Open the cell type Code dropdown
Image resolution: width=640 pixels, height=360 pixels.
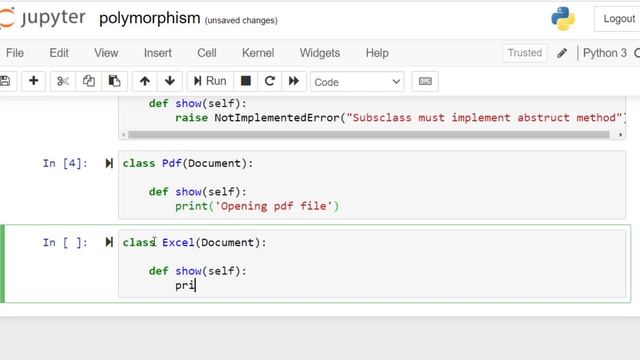point(357,82)
